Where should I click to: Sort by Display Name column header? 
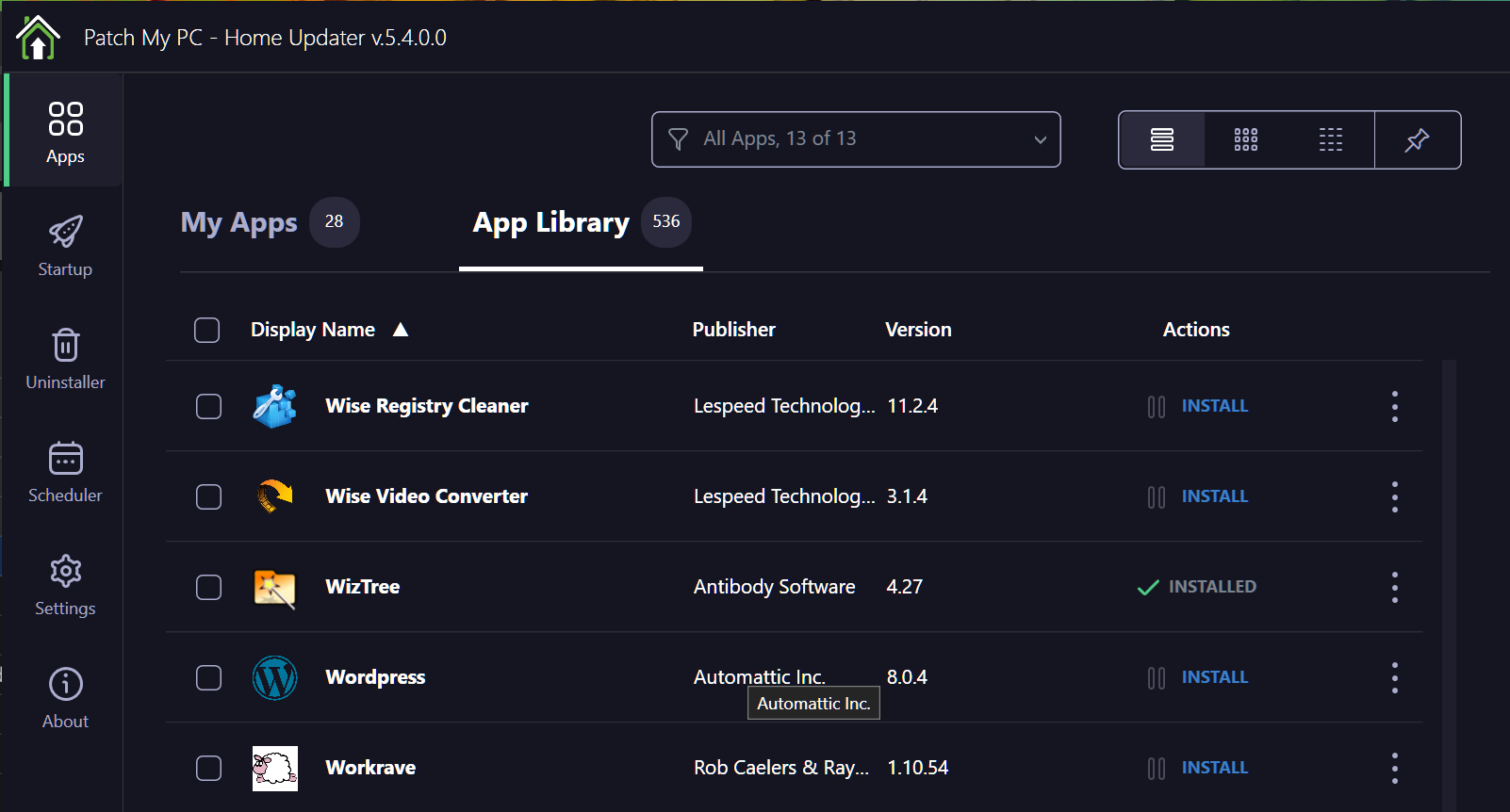coord(313,330)
